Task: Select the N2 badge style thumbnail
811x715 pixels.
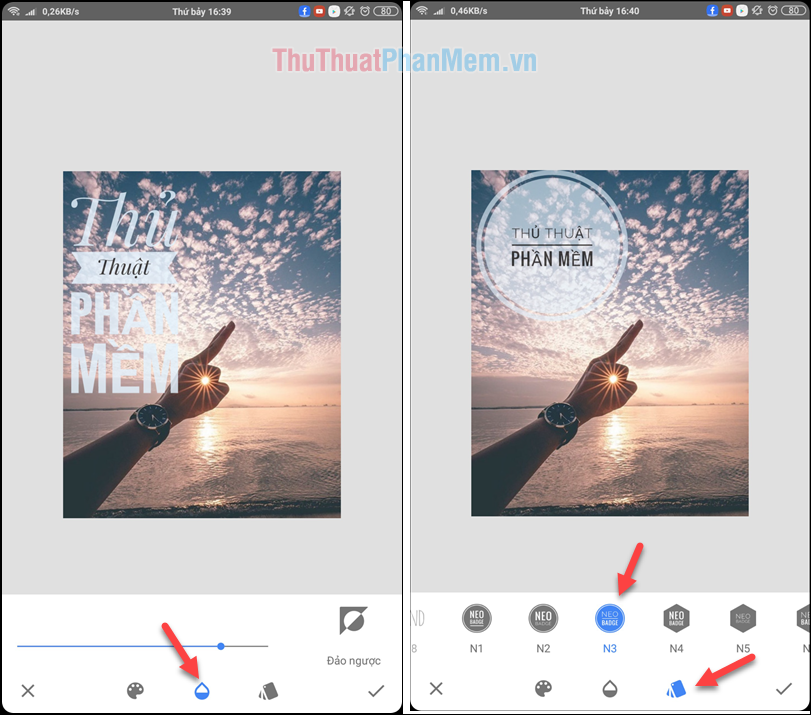Action: click(543, 617)
